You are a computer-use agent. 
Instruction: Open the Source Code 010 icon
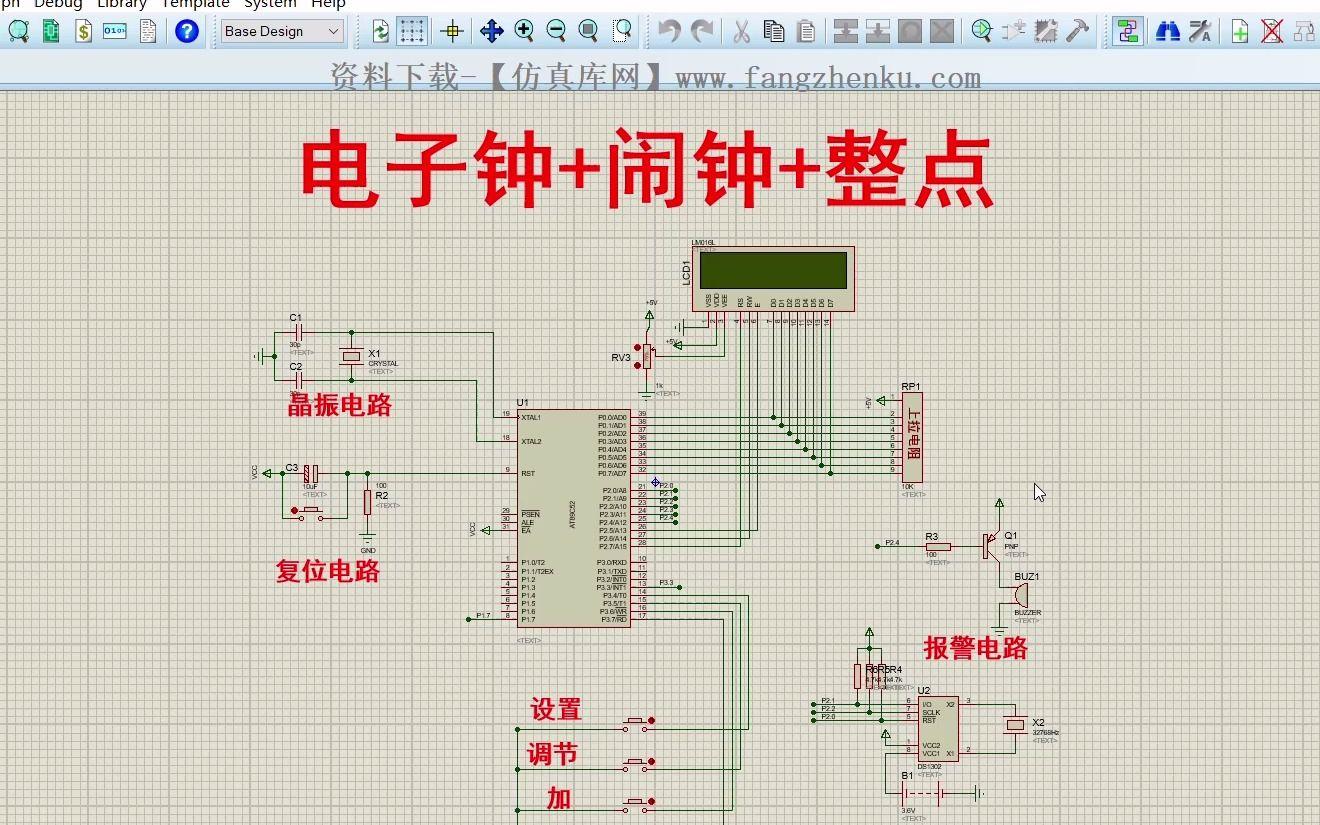pyautogui.click(x=115, y=31)
